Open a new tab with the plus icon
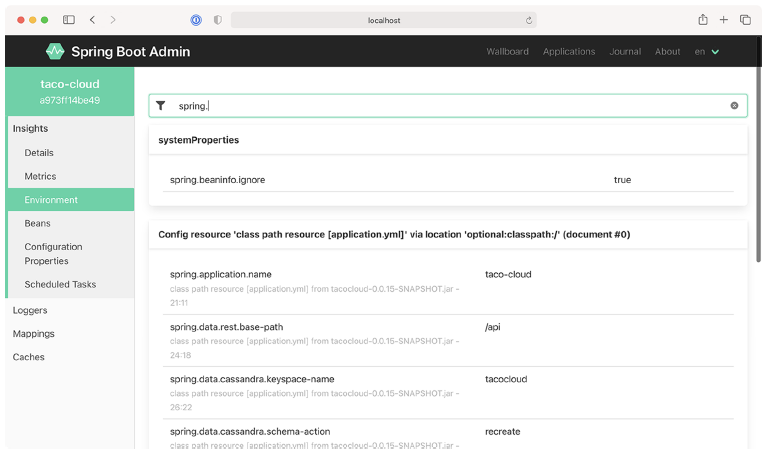 (x=724, y=20)
